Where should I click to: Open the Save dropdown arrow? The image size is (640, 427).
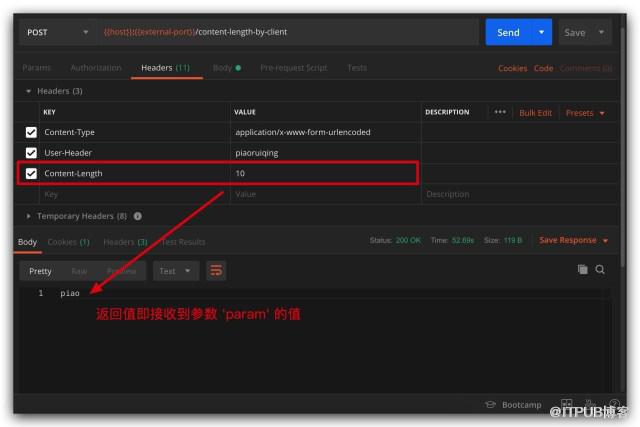(x=601, y=32)
